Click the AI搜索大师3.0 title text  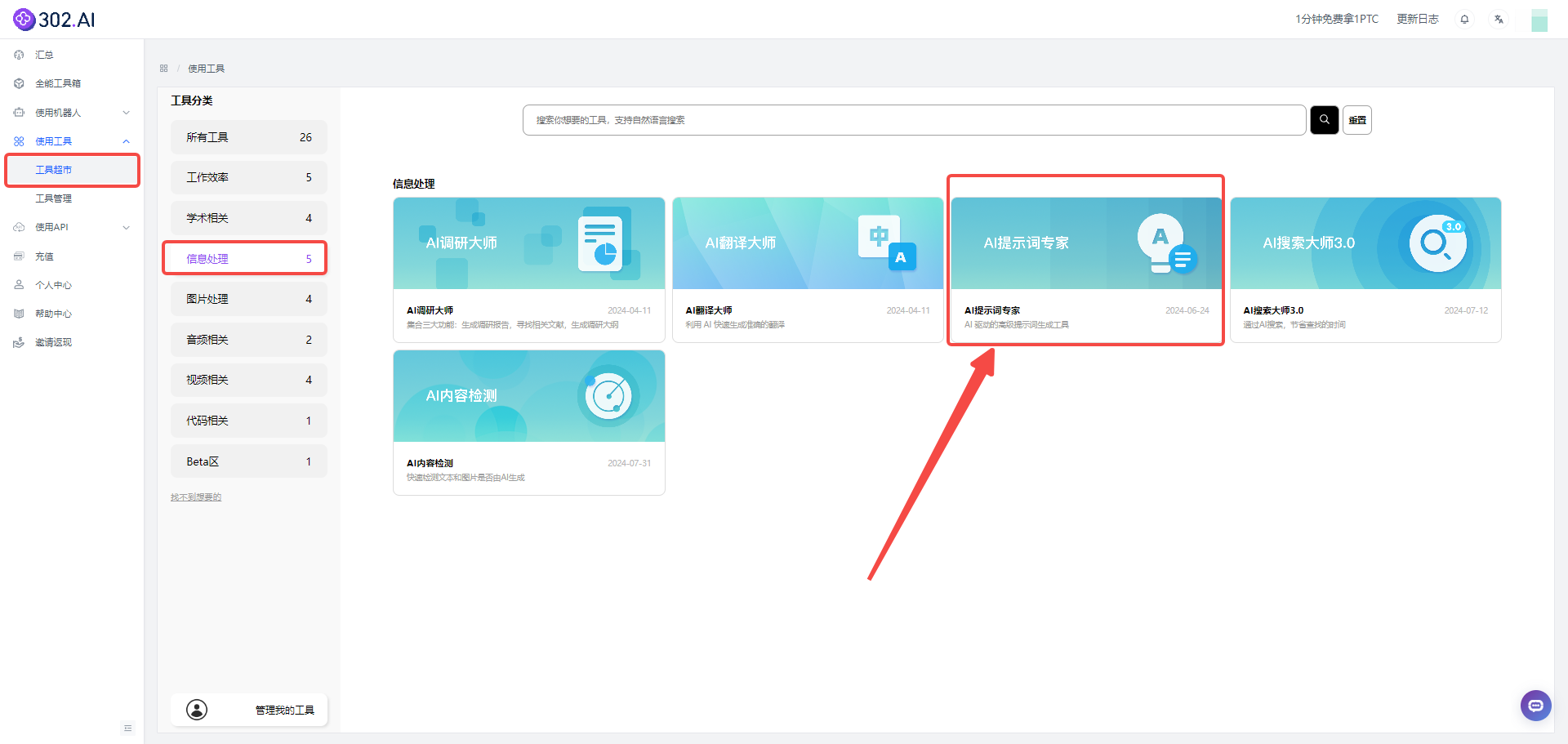(1273, 310)
